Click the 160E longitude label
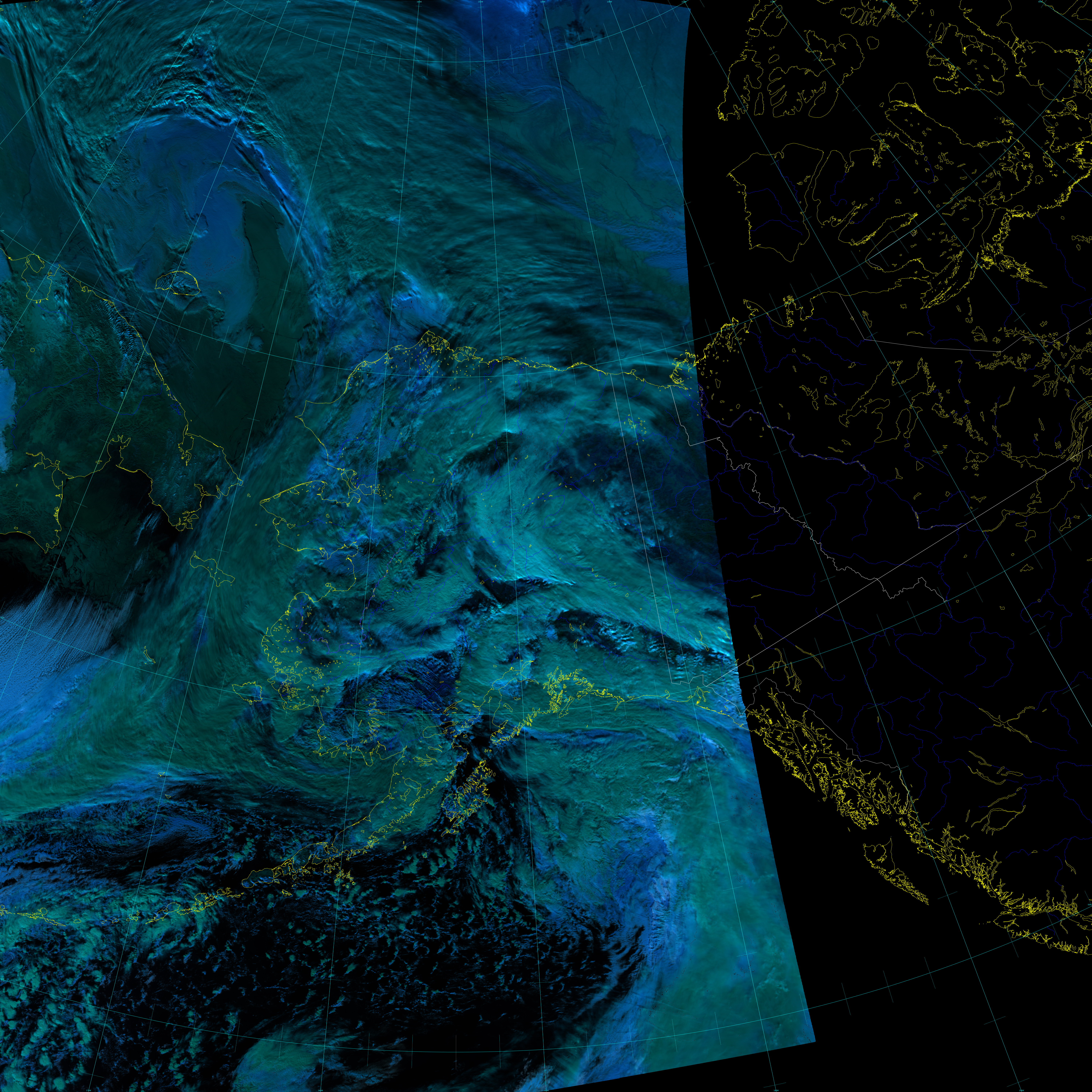This screenshot has width=1092, height=1092. point(119,2)
